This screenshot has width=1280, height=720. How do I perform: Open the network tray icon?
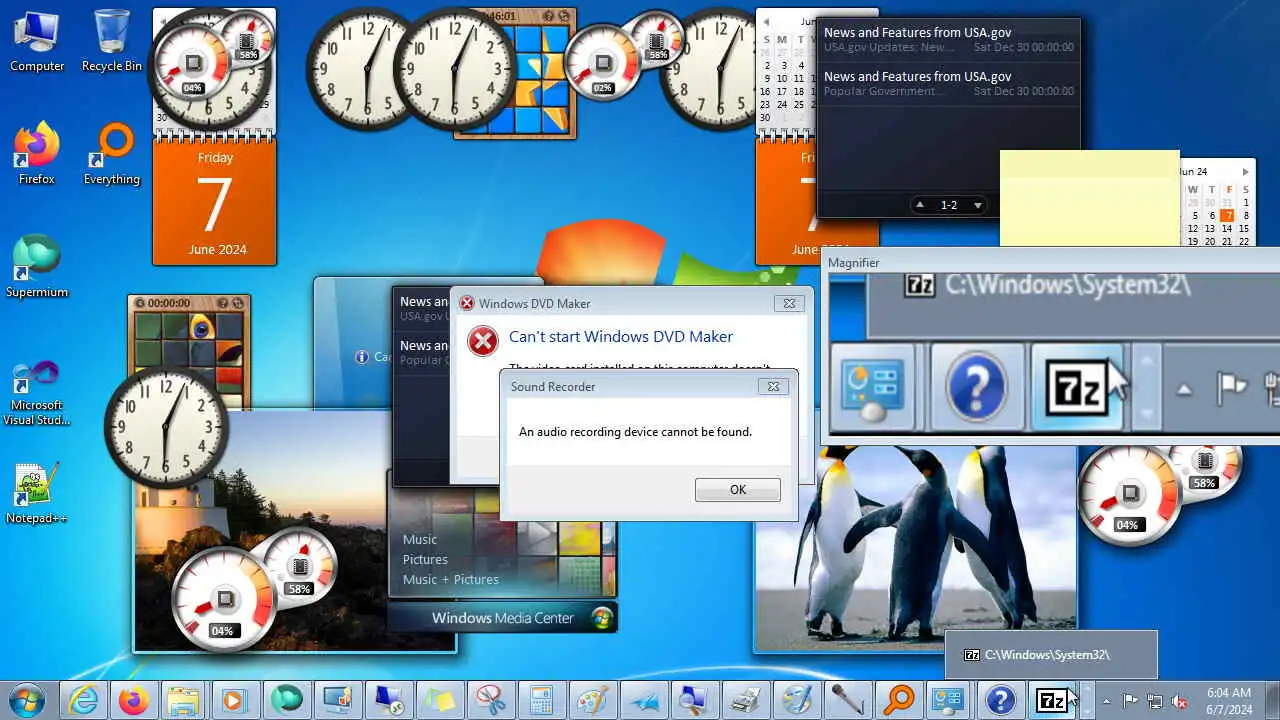(1155, 701)
